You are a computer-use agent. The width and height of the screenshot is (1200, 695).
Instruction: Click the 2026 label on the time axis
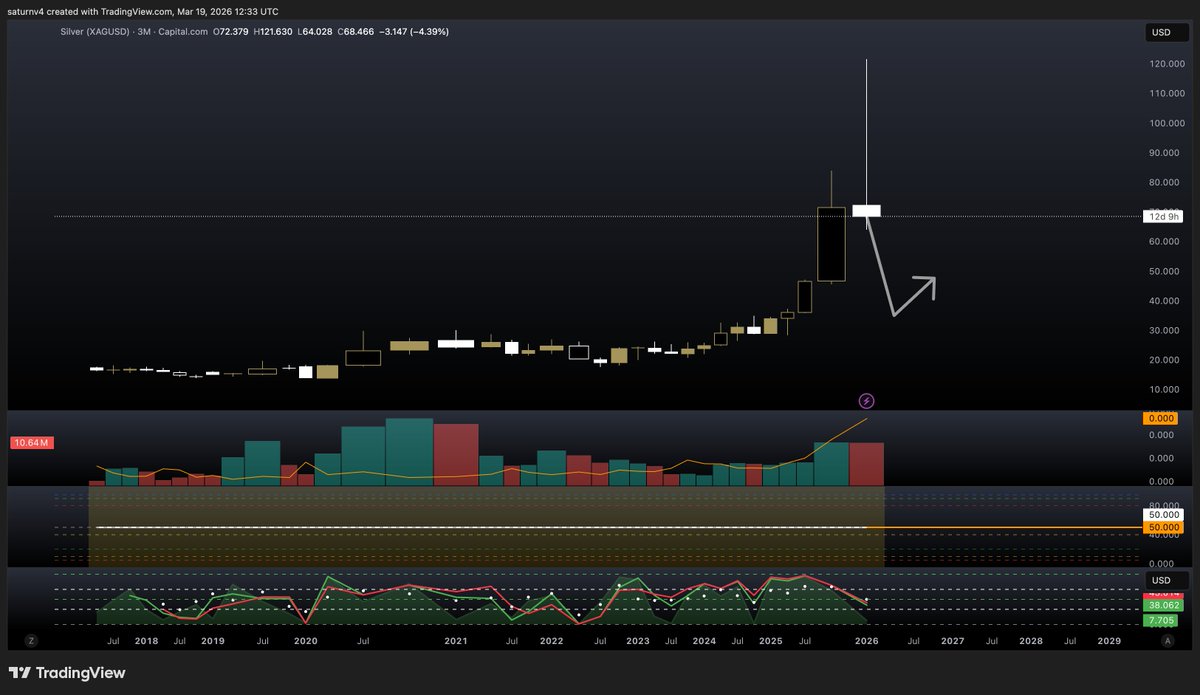click(x=865, y=640)
